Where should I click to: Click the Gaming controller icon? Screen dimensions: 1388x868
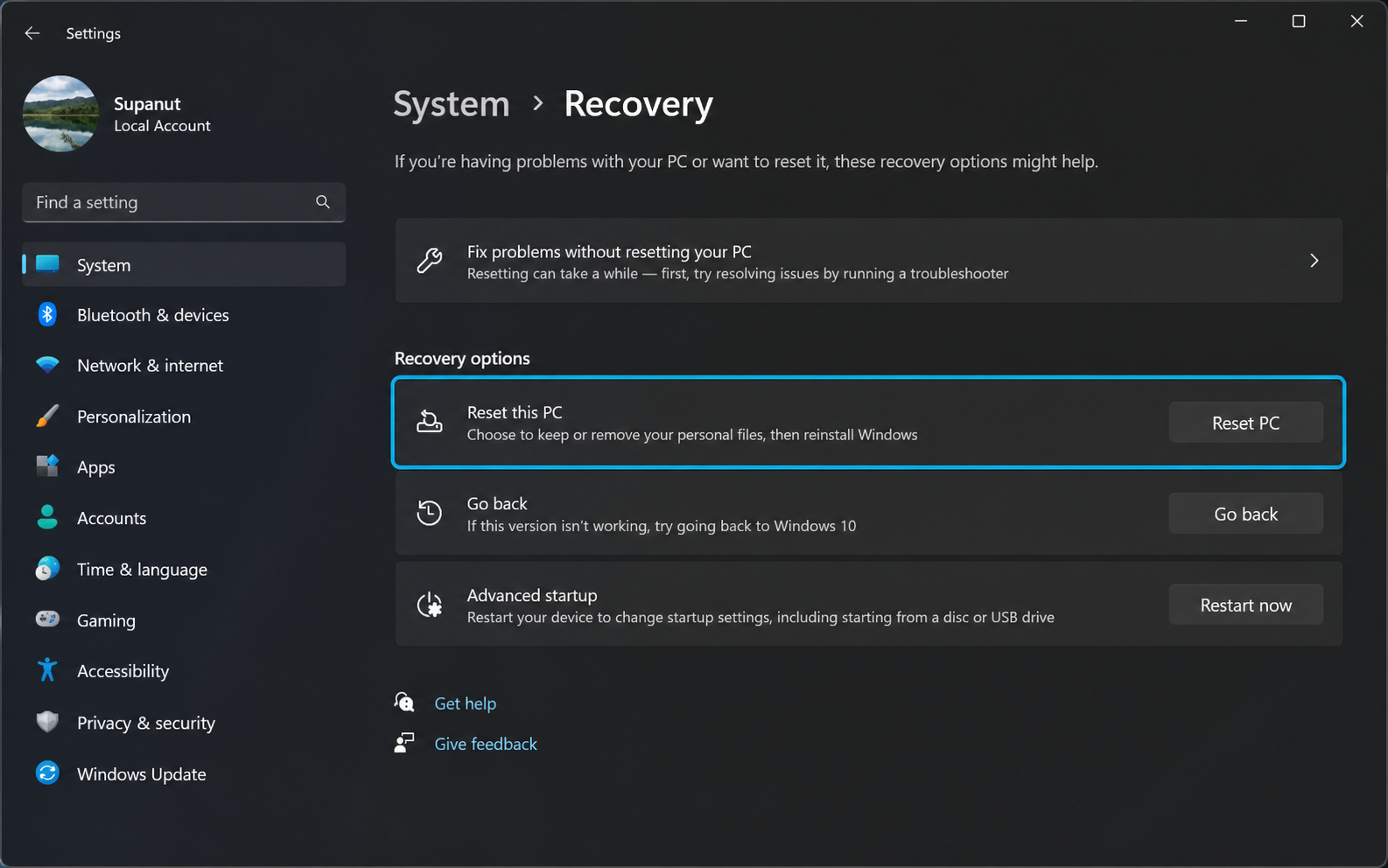(47, 619)
